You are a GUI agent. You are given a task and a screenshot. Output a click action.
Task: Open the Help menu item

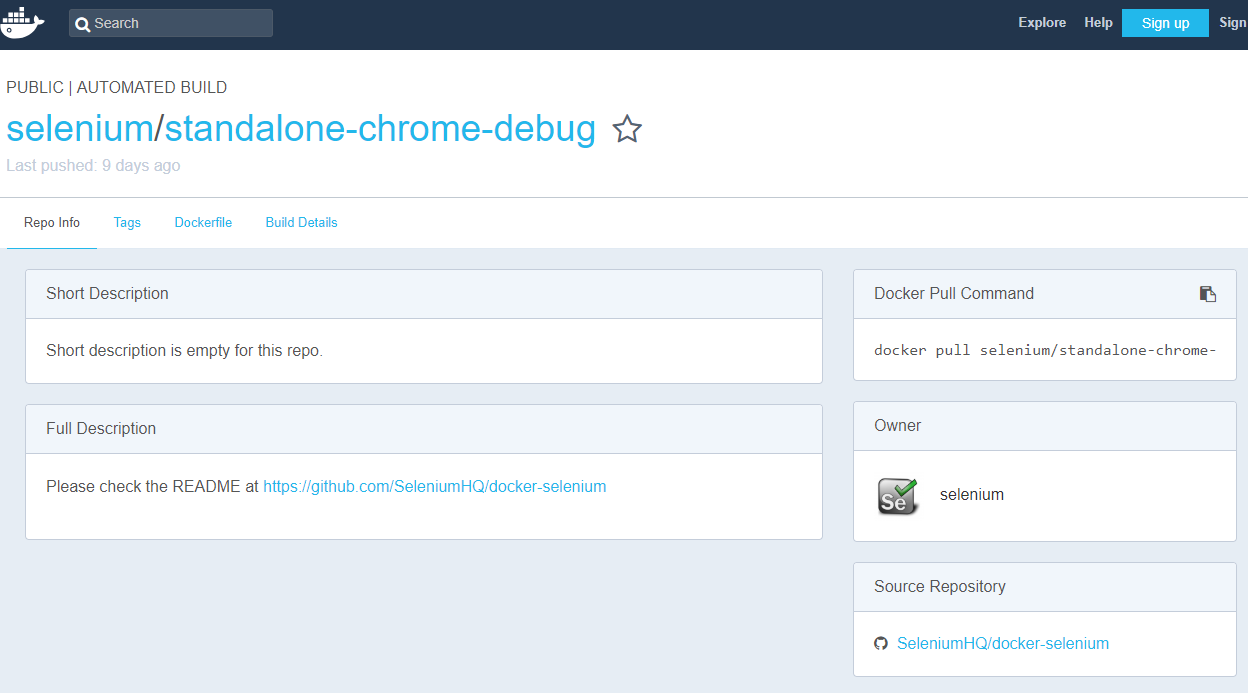click(x=1098, y=23)
